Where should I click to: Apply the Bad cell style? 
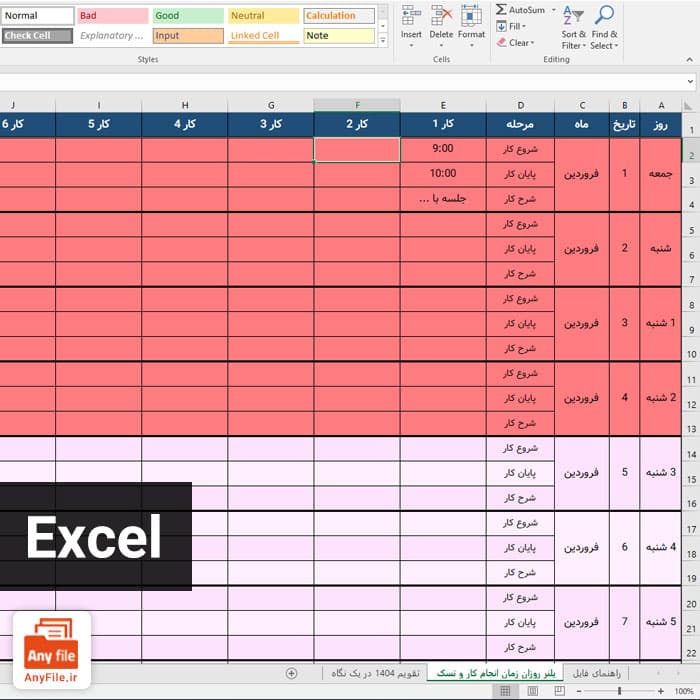112,16
